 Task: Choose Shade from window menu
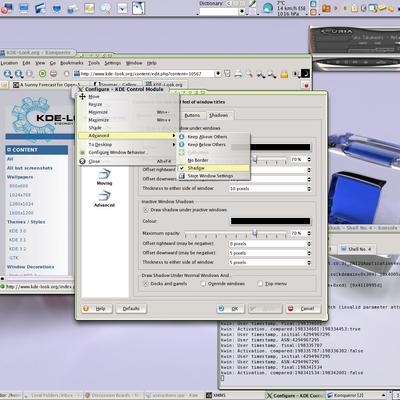128,128
